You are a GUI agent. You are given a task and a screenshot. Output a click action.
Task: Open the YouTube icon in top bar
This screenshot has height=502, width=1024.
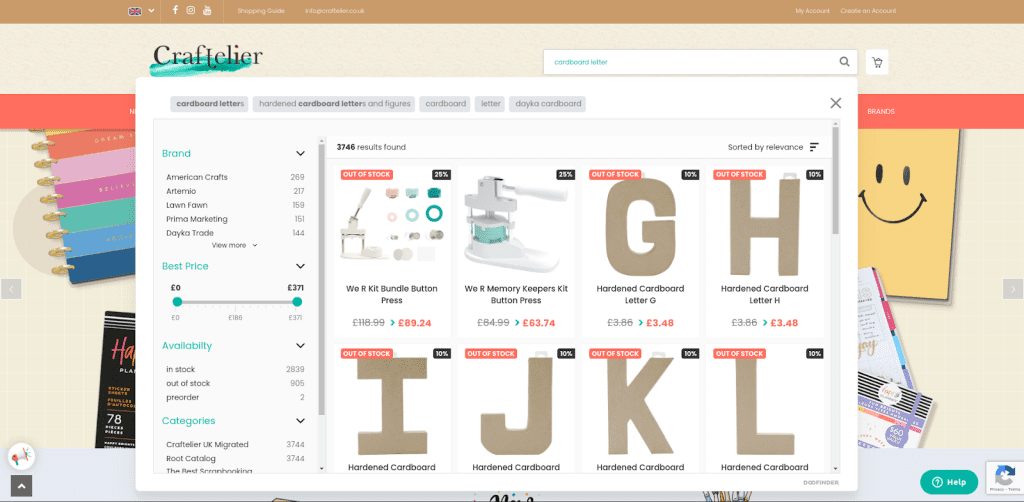[x=207, y=10]
